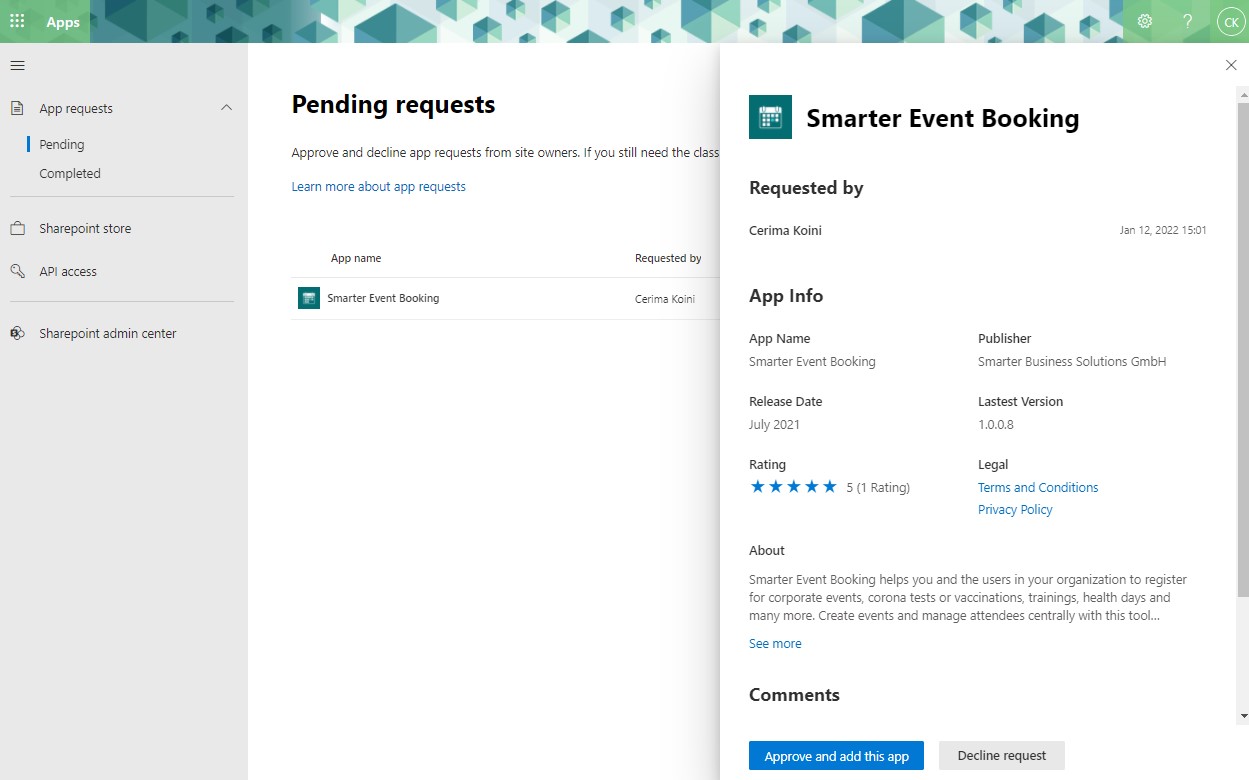Click the 5 (1 Rating) text
Screen dimensions: 1249x780
[x=878, y=487]
